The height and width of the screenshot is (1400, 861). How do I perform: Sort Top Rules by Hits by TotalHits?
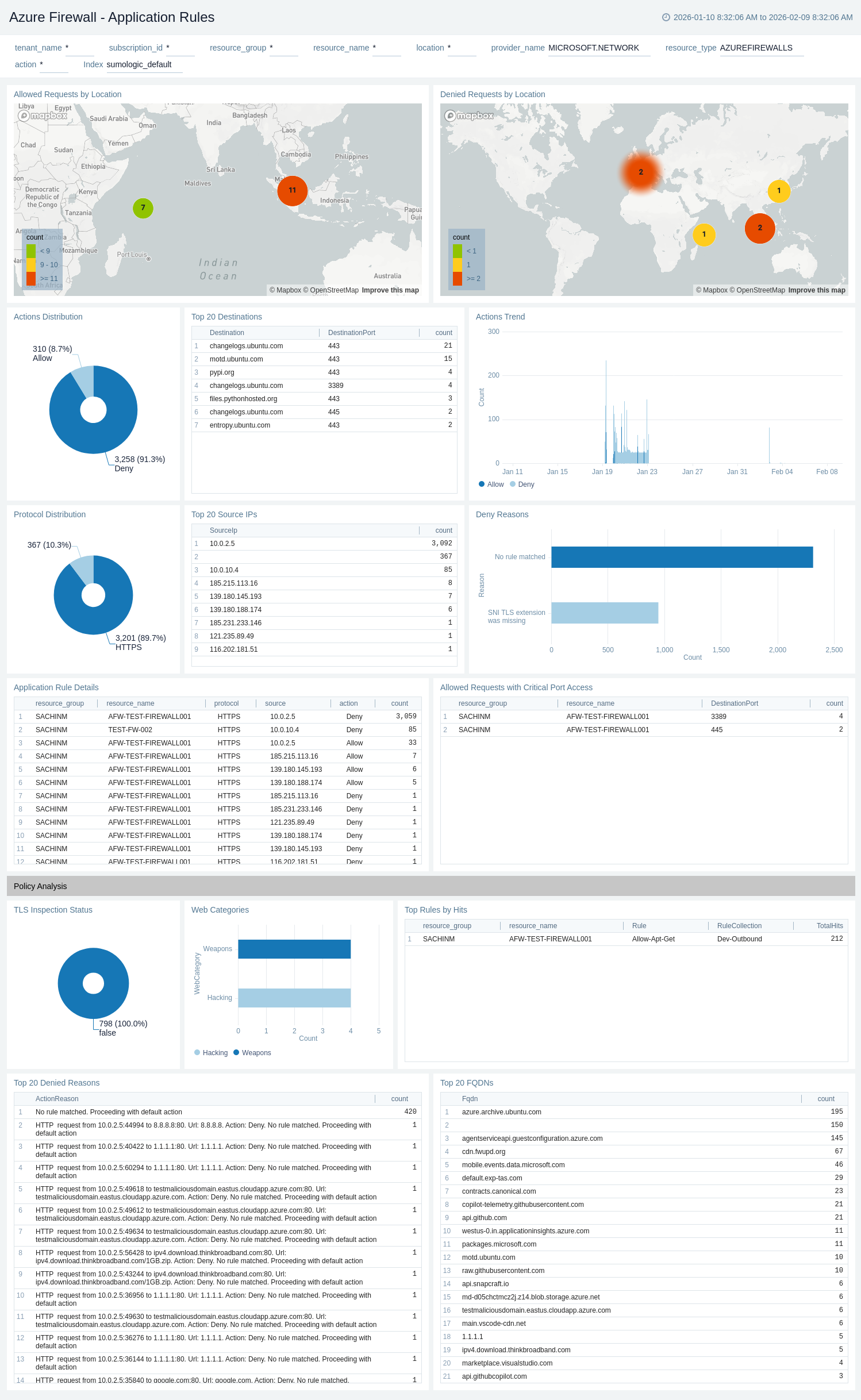coord(829,926)
